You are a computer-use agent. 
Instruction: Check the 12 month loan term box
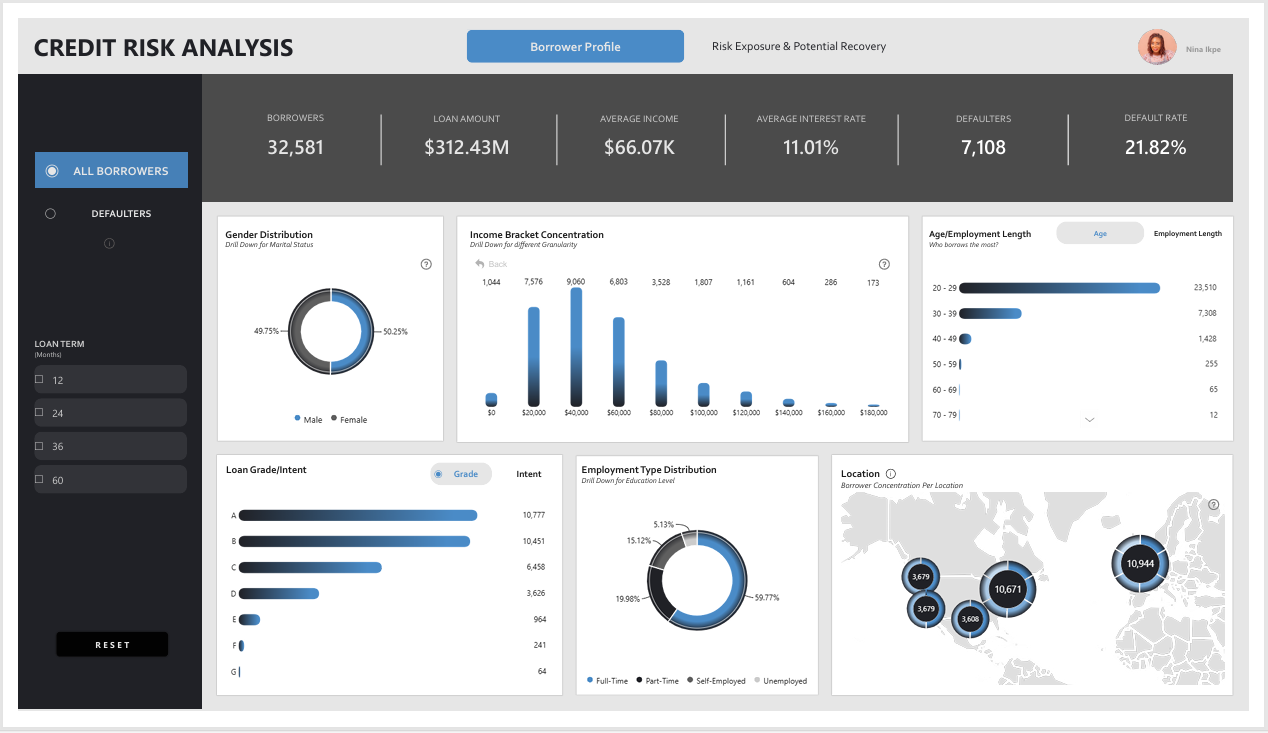pyautogui.click(x=40, y=380)
